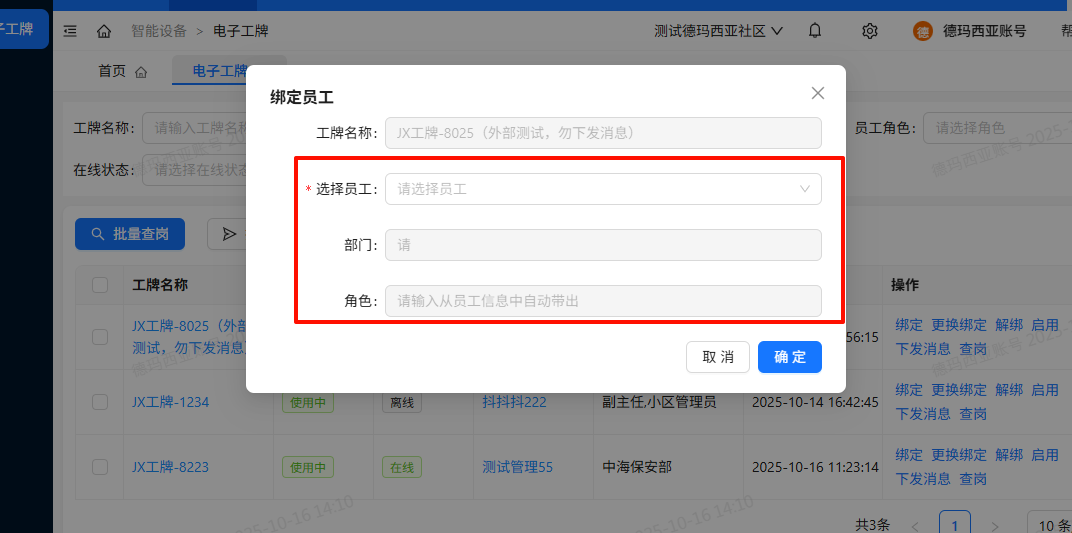Click 批量查岗 button

[x=130, y=234]
